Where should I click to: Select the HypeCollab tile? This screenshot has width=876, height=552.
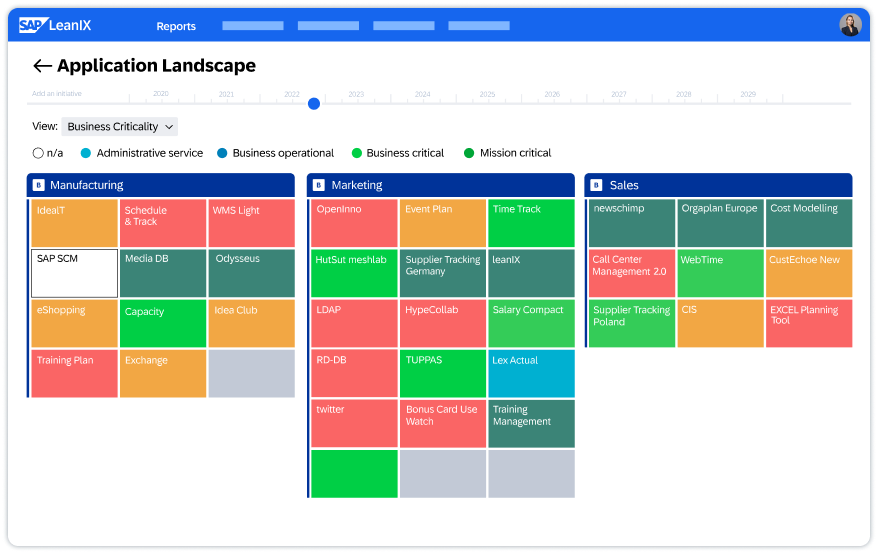click(x=442, y=323)
